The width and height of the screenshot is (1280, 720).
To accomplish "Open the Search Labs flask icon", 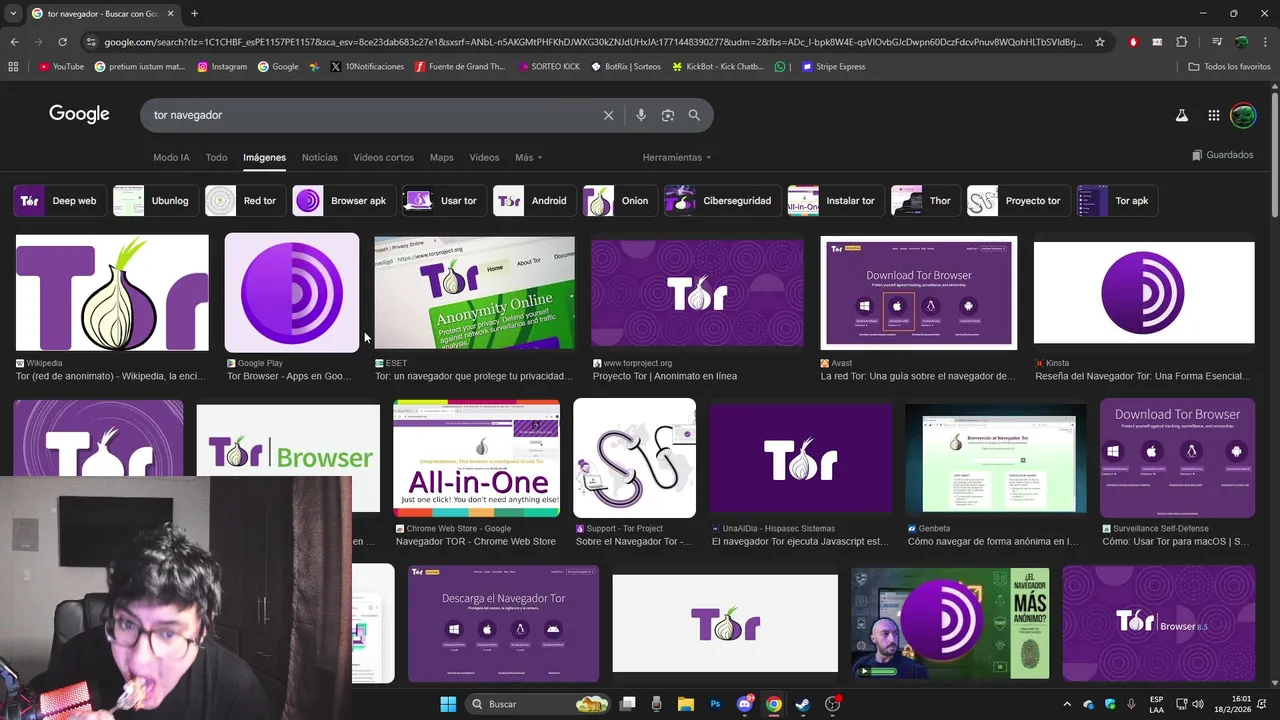I will (x=1181, y=115).
